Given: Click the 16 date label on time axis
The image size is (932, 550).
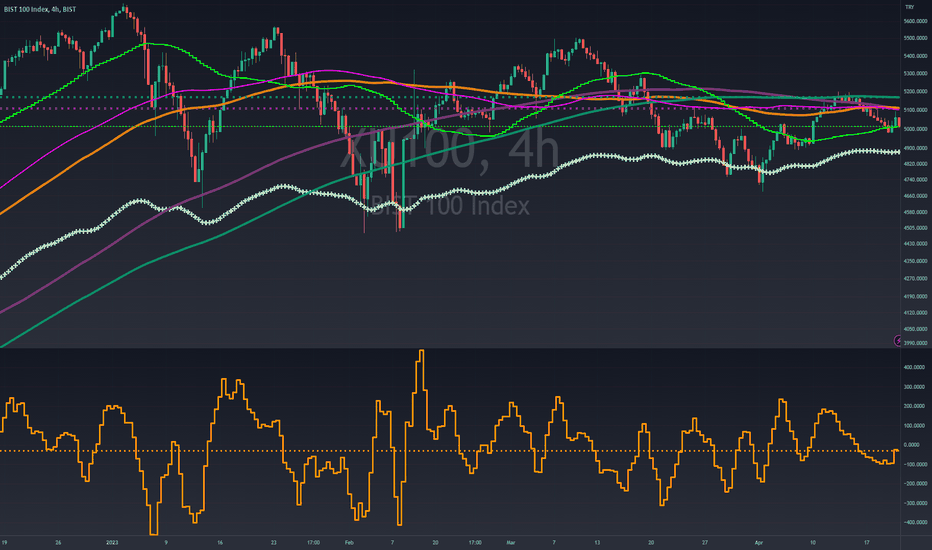Looking at the screenshot, I should tap(220, 542).
